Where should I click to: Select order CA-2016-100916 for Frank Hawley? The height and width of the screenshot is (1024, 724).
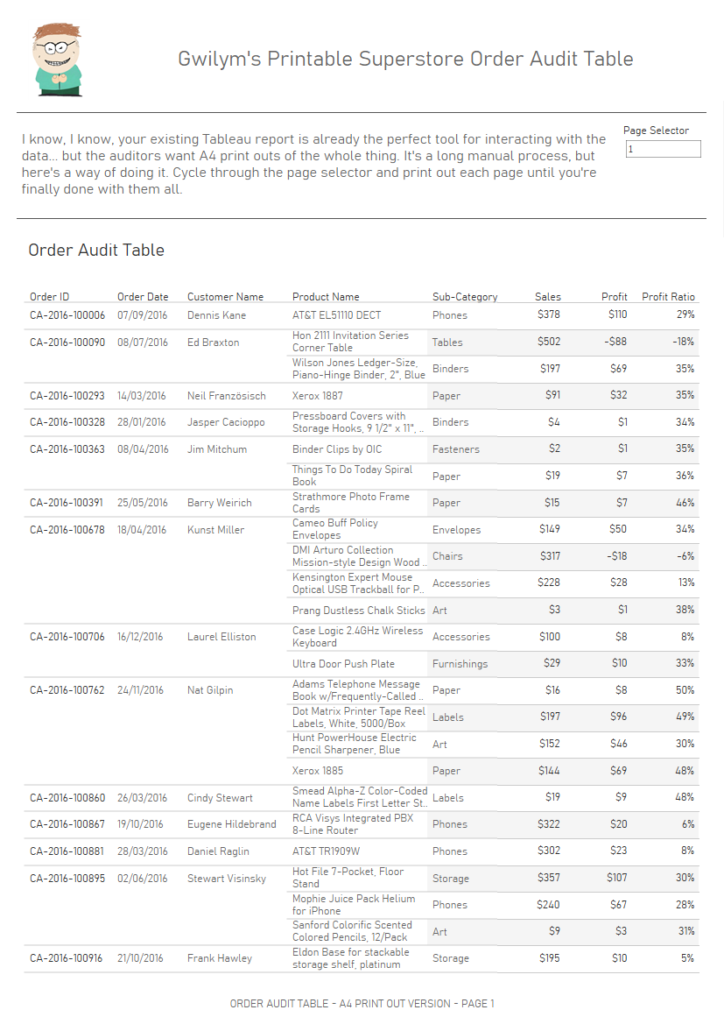[x=66, y=958]
